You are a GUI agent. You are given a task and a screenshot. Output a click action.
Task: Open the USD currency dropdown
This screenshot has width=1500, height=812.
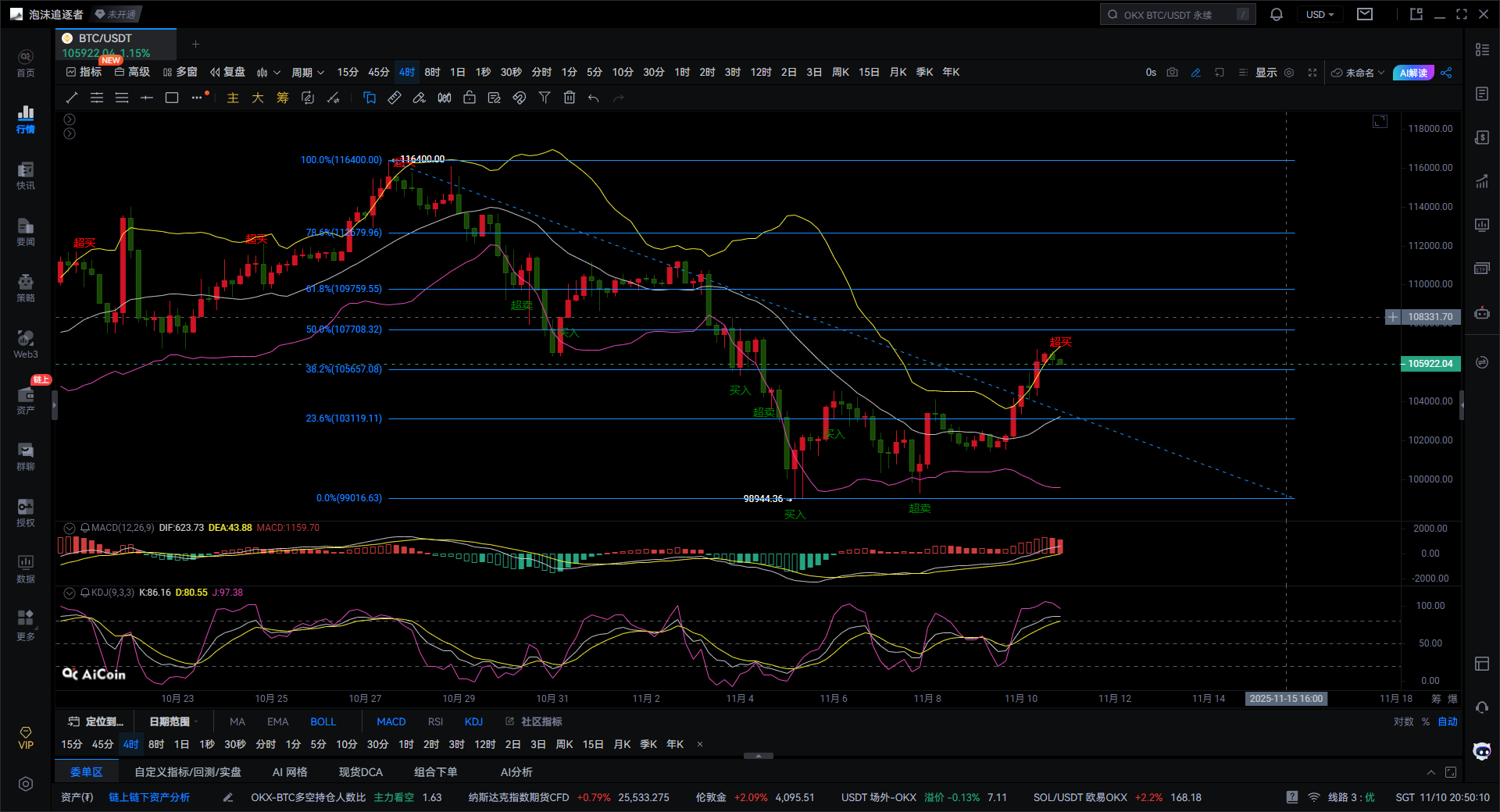[x=1320, y=15]
